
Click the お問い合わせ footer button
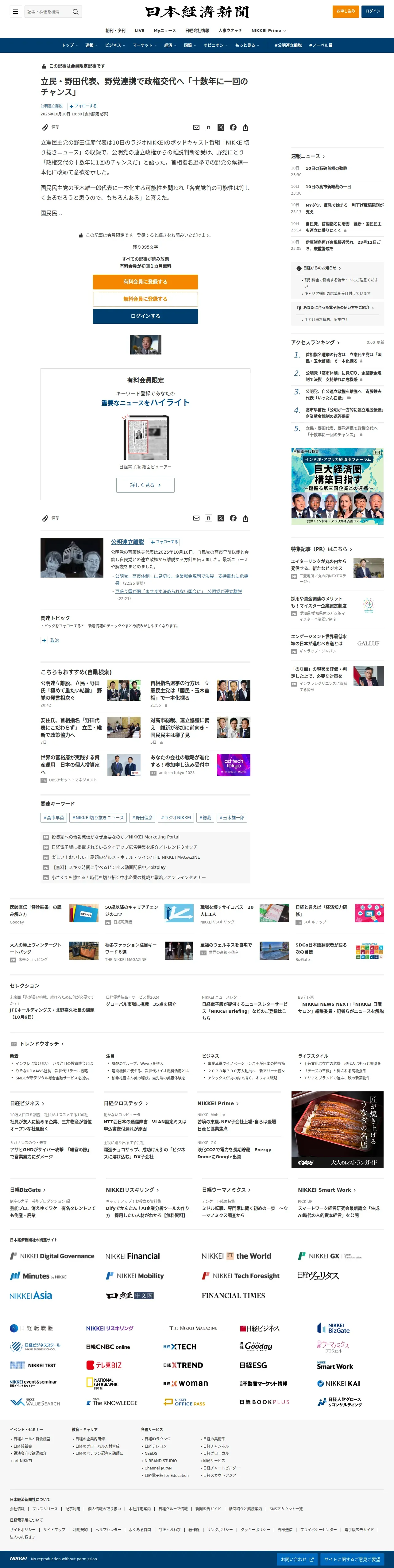click(x=297, y=1559)
